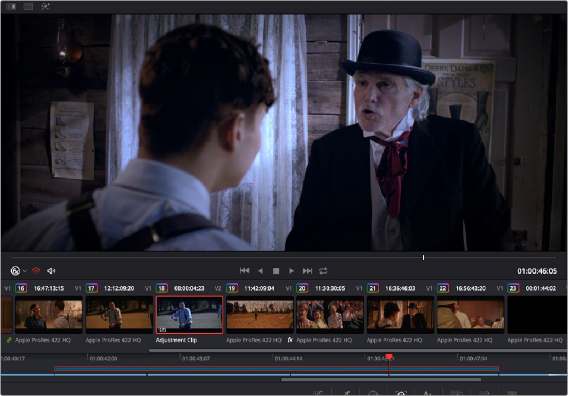Click the 11:42:09:04 clip timecode

click(259, 288)
